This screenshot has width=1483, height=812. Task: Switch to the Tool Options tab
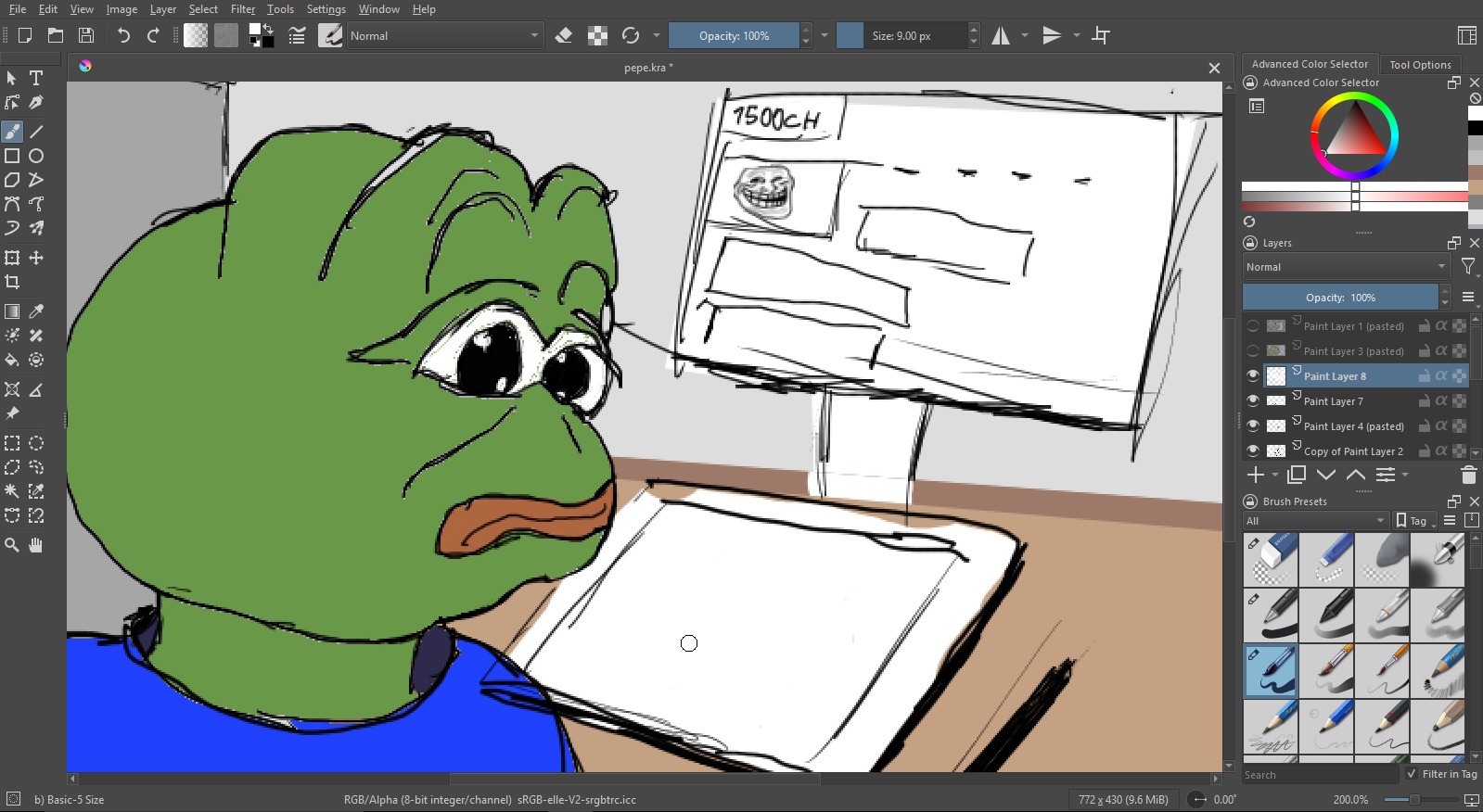(x=1420, y=65)
